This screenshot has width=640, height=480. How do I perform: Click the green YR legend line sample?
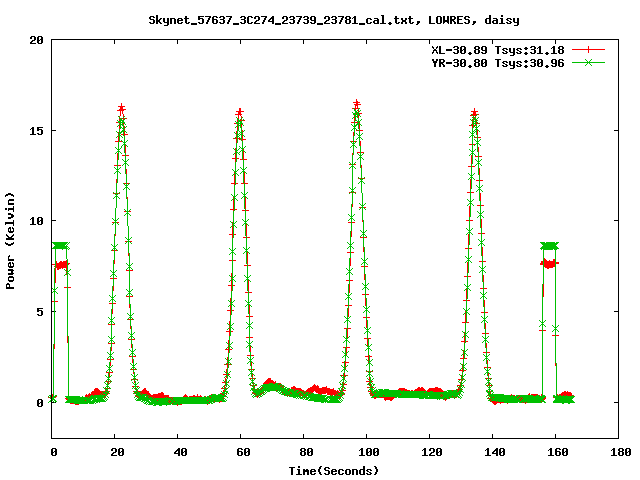pos(588,63)
